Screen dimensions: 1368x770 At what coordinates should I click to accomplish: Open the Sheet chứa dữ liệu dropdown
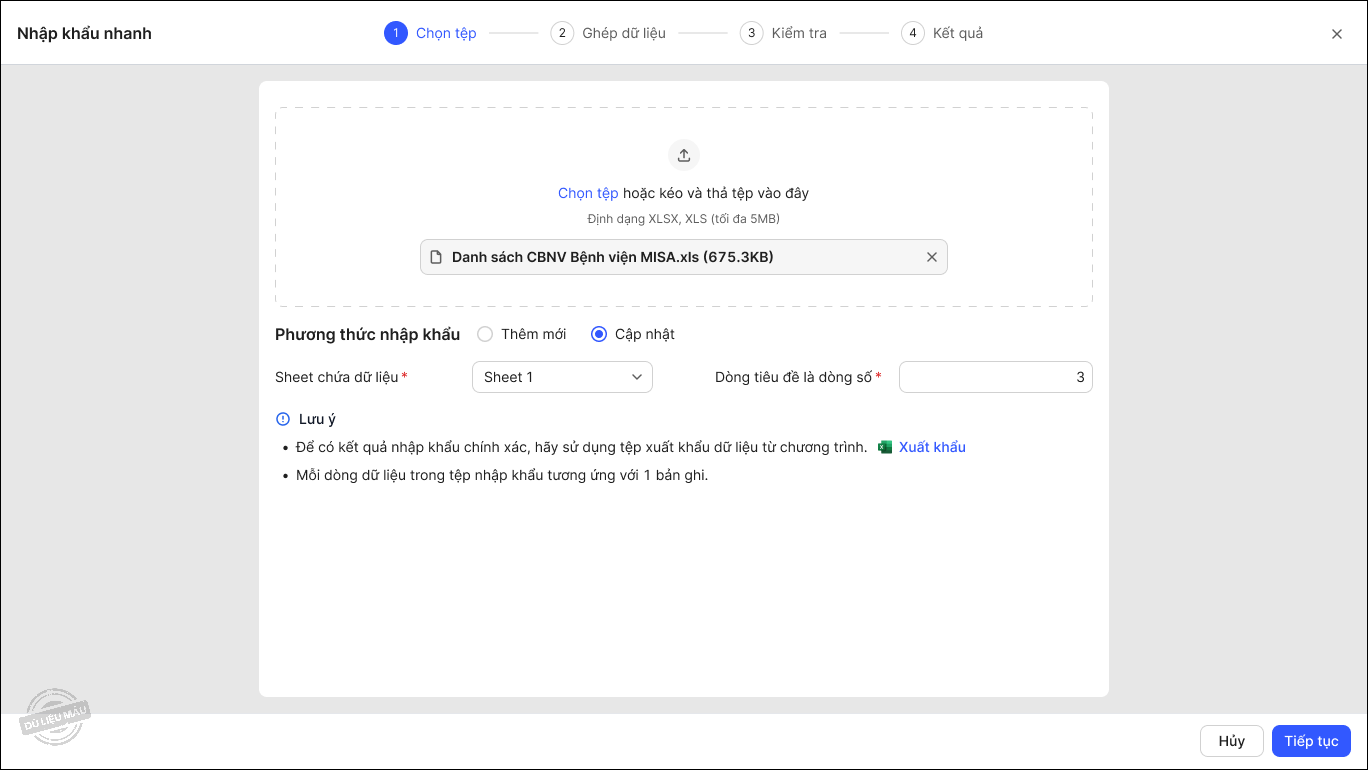point(561,377)
